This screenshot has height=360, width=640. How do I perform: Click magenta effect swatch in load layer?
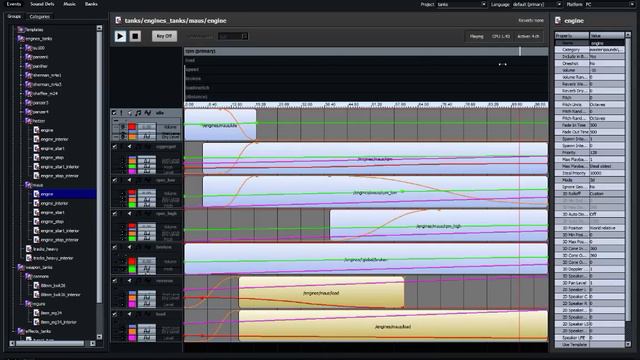[132, 338]
